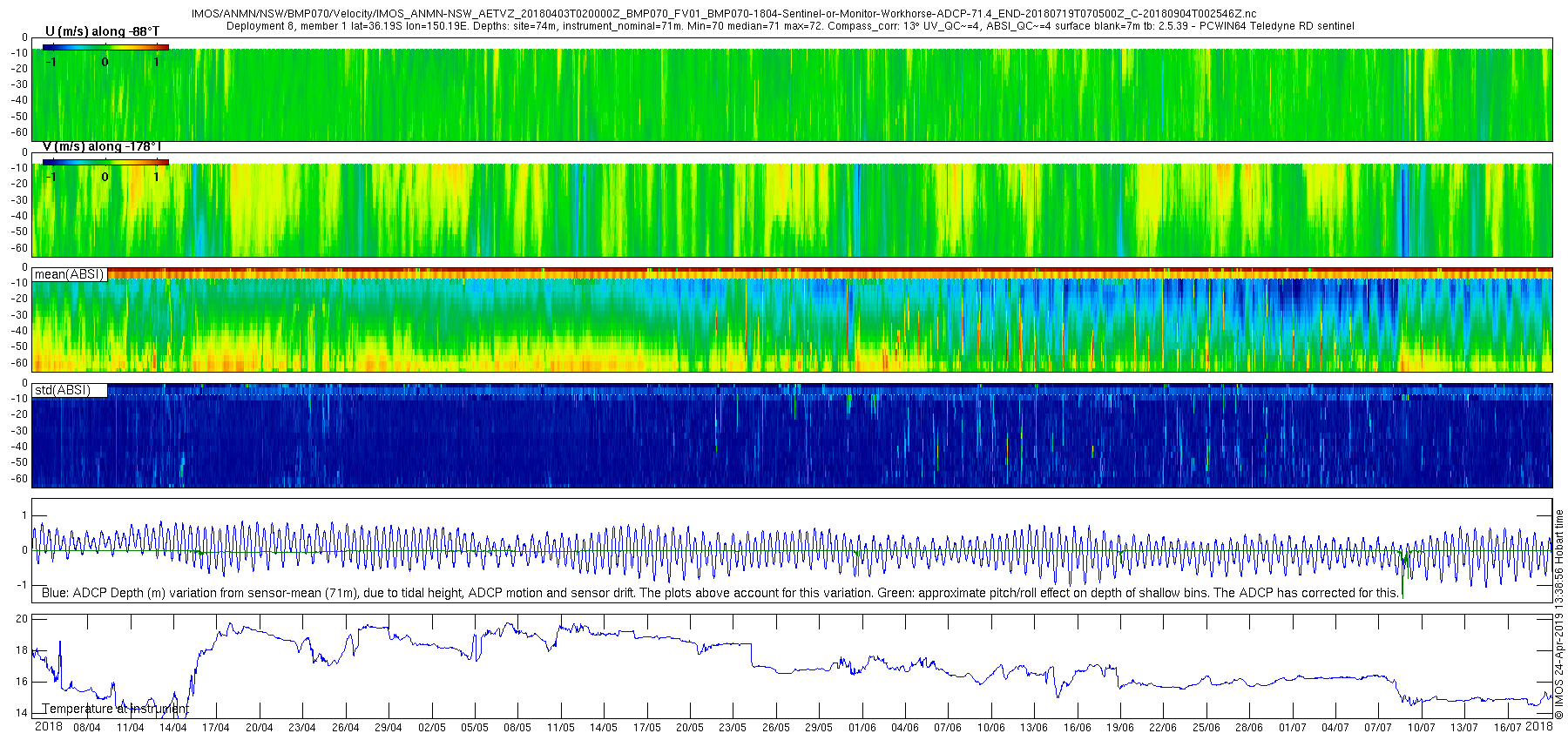Click the "08/04" date tick label

tap(87, 728)
